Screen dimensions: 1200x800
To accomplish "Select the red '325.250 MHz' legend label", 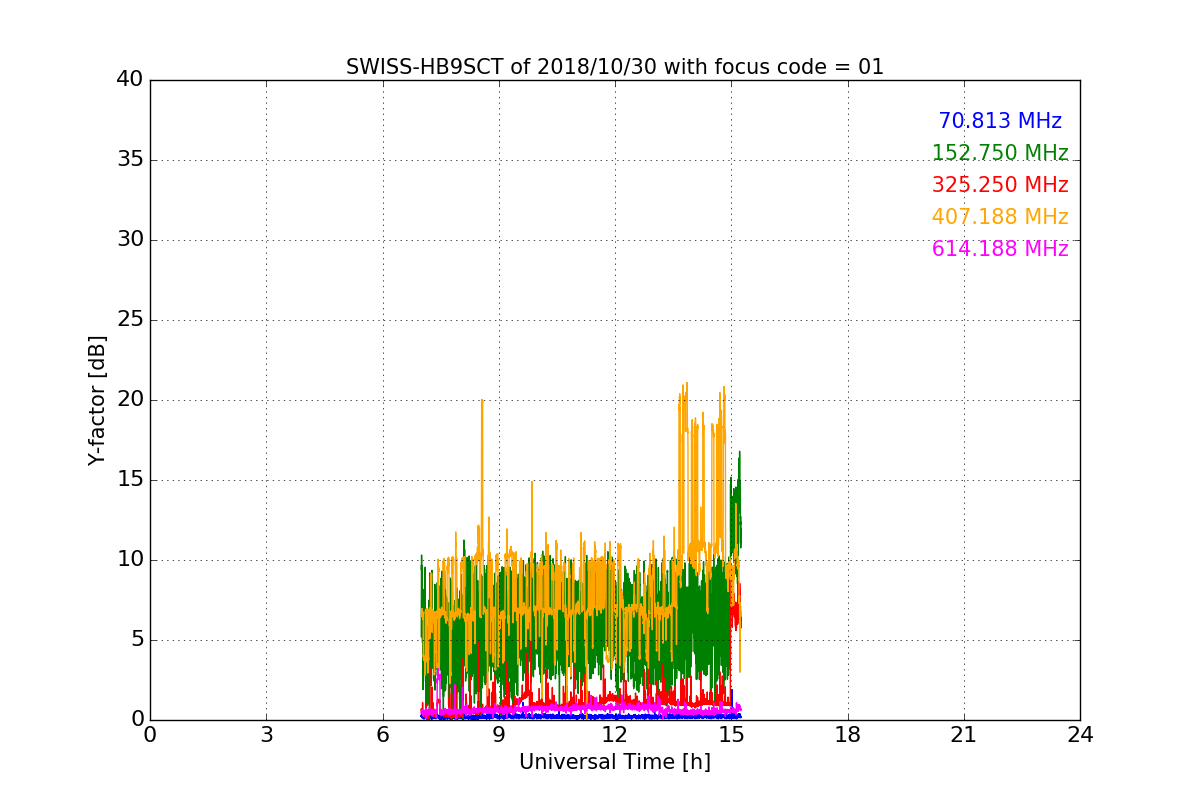I will coord(1000,185).
